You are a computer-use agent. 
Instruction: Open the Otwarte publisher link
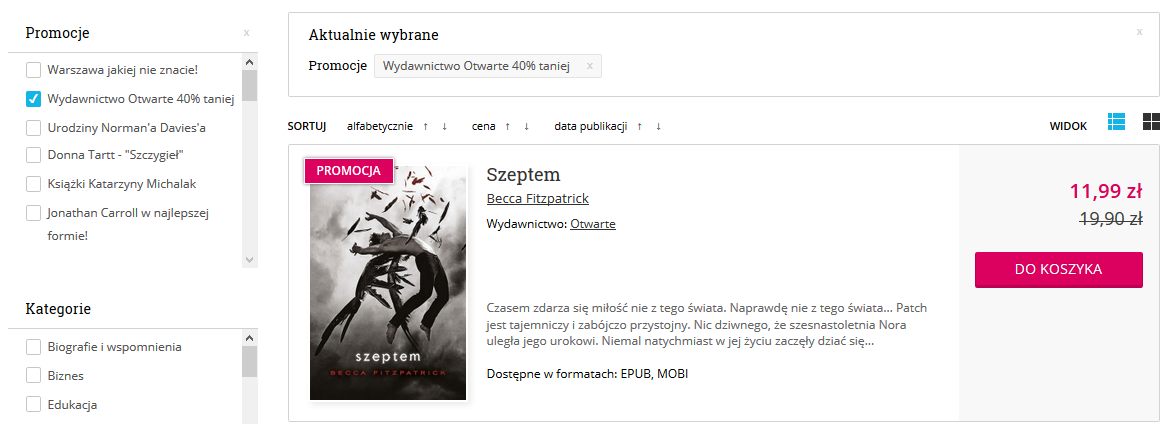pyautogui.click(x=592, y=224)
